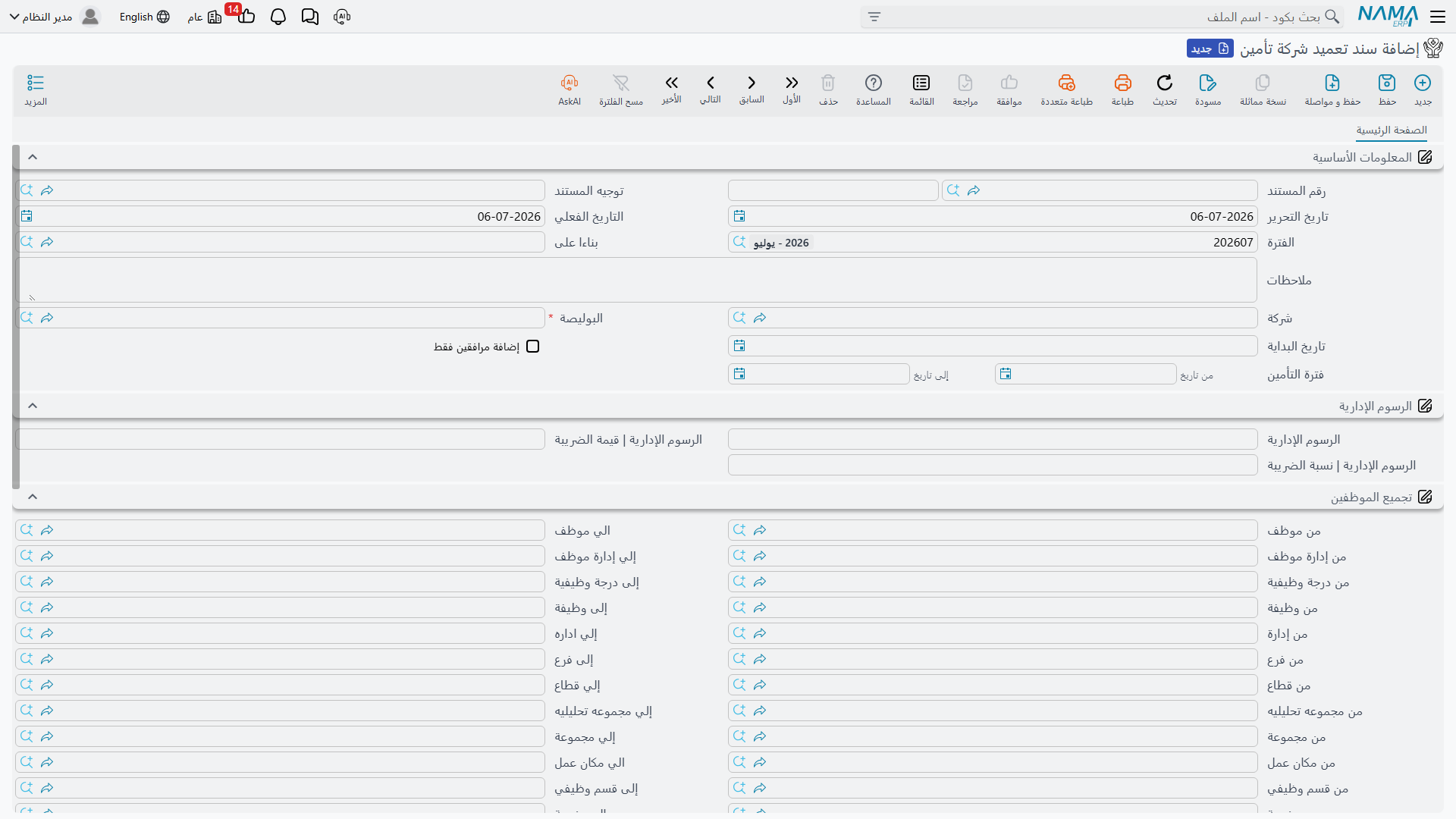Open the List (القائمة) view icon
The height and width of the screenshot is (819, 1456).
921,83
